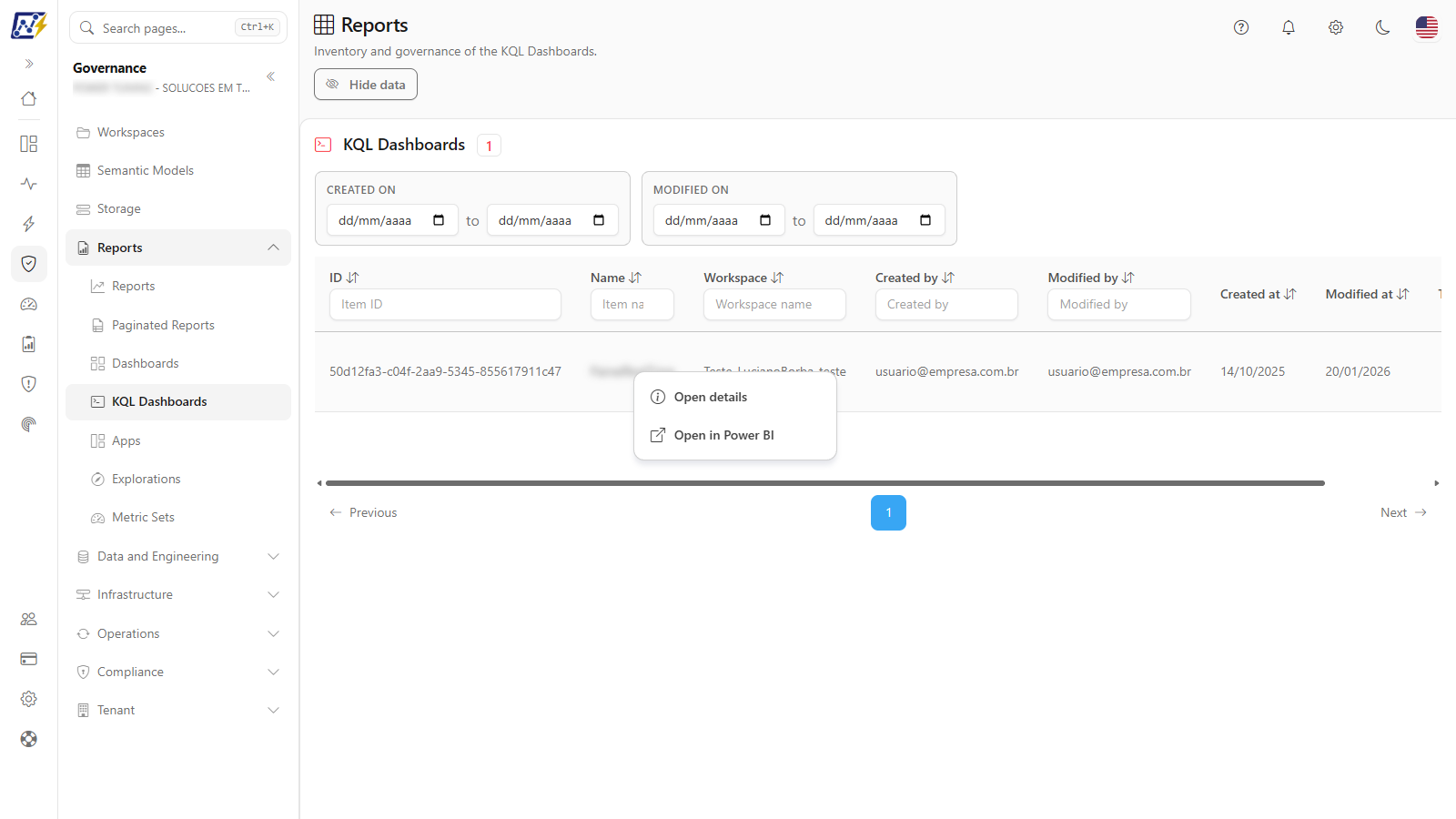Open lightning bolt icon in left rail

pos(29,224)
